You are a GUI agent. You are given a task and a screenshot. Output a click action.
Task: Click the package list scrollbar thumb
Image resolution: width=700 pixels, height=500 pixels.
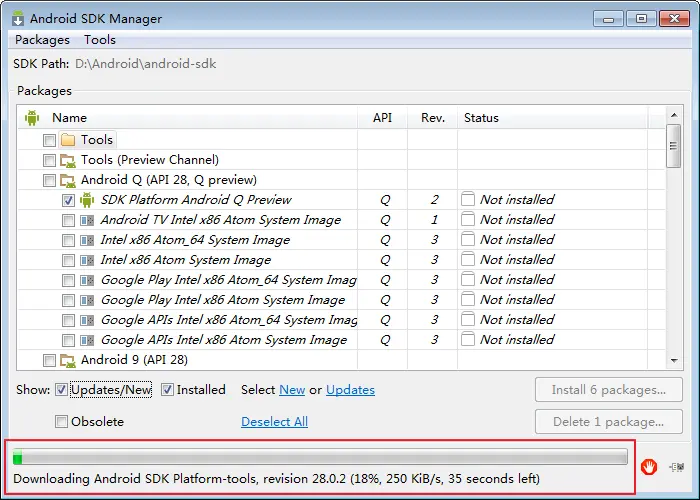673,146
